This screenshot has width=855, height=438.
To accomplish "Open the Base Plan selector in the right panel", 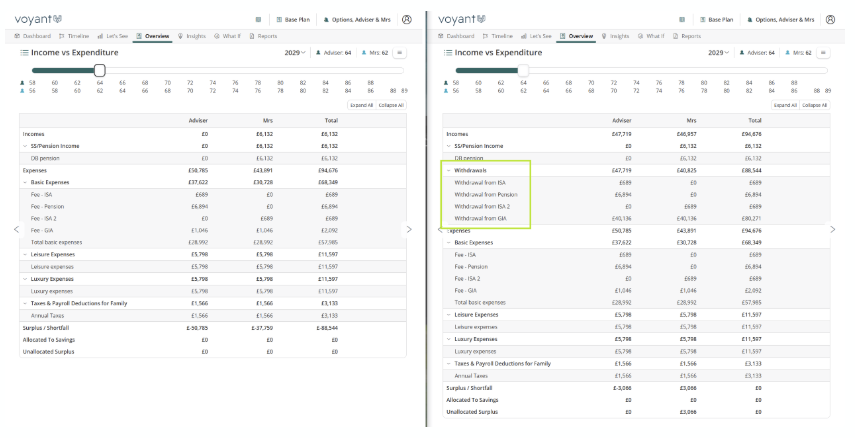I will click(x=715, y=19).
